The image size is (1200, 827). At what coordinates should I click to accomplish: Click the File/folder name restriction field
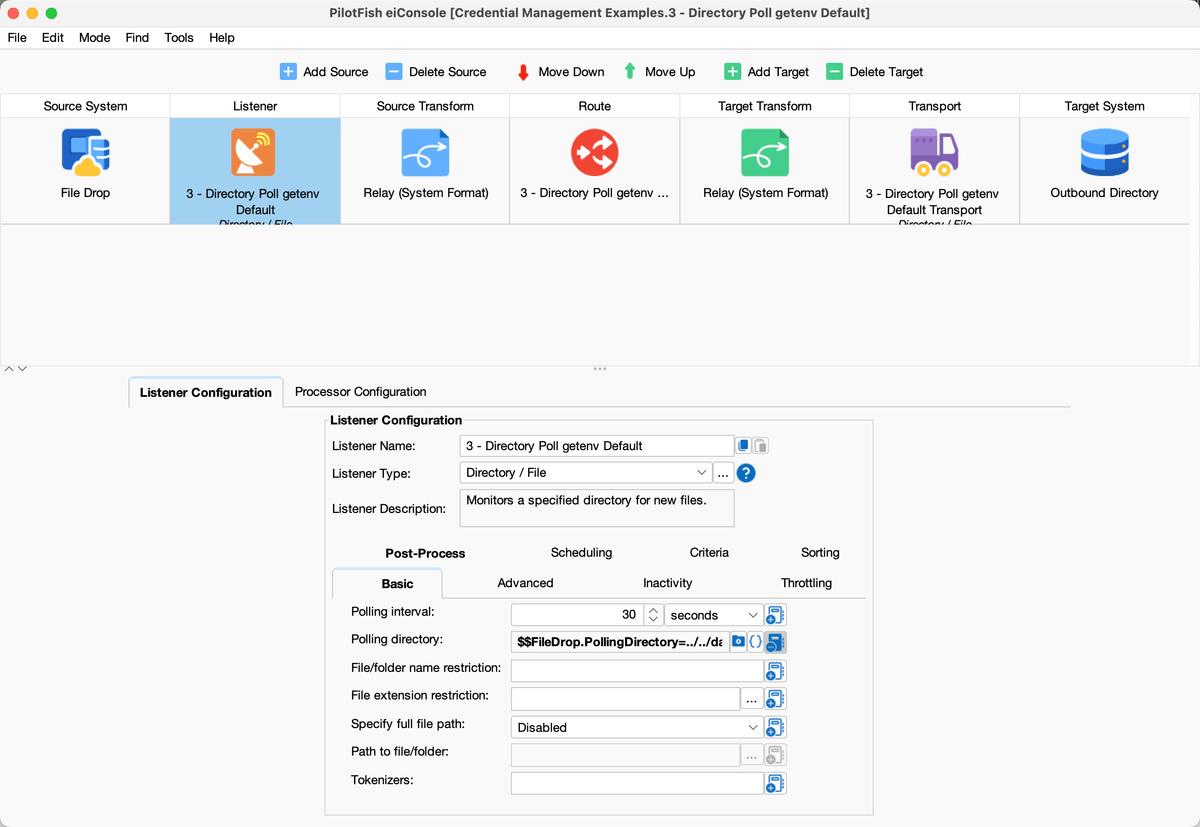637,671
